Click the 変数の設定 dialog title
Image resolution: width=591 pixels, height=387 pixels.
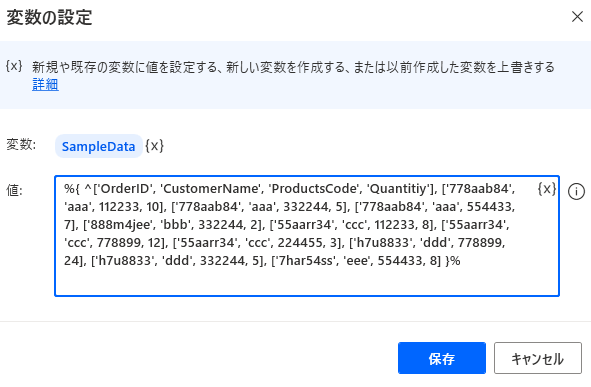coord(49,18)
